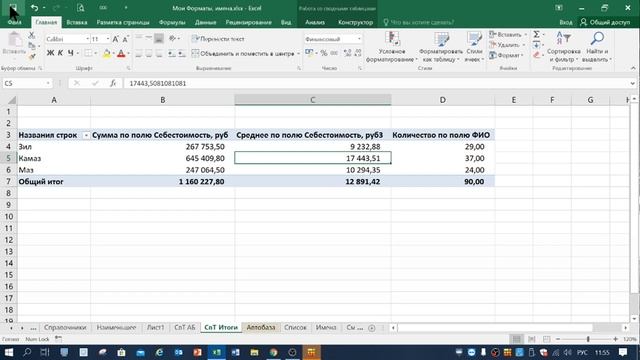The image size is (640, 360).
Task: Toggle italic formatting (К)
Action: [60, 53]
